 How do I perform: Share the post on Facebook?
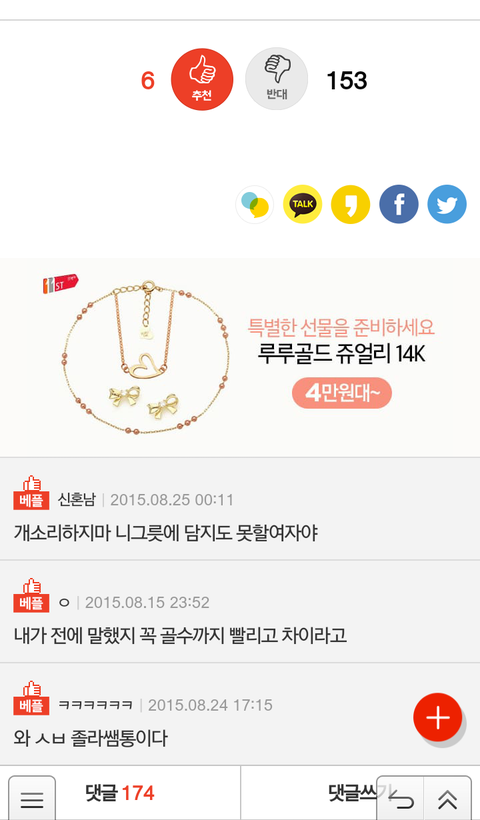[398, 204]
